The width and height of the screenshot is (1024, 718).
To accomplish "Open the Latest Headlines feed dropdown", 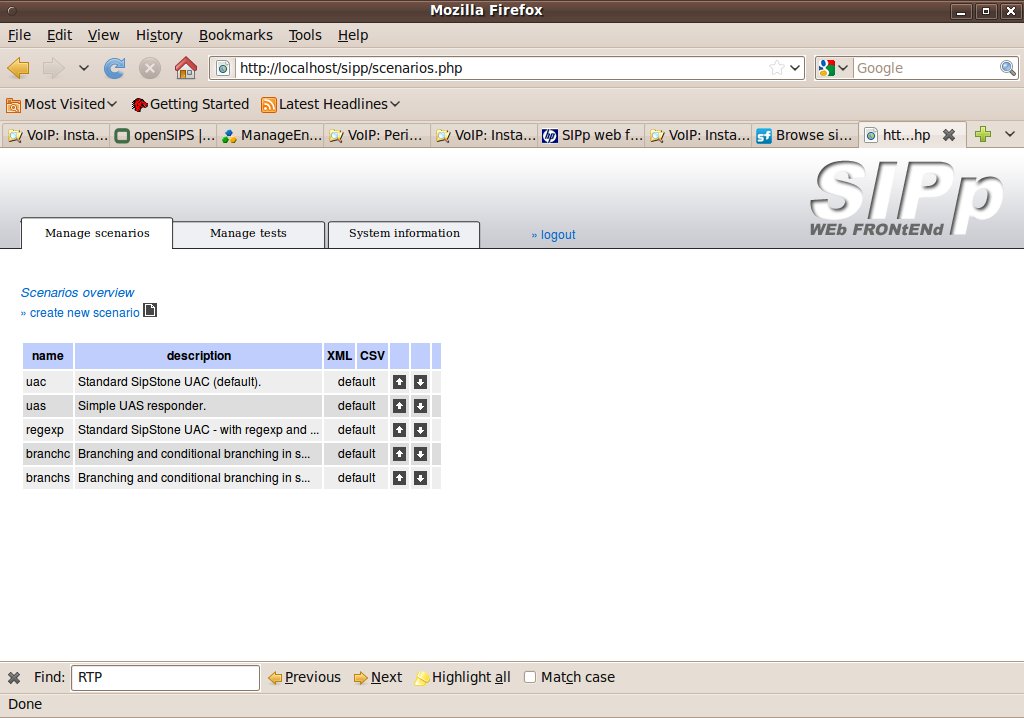I will tap(330, 104).
